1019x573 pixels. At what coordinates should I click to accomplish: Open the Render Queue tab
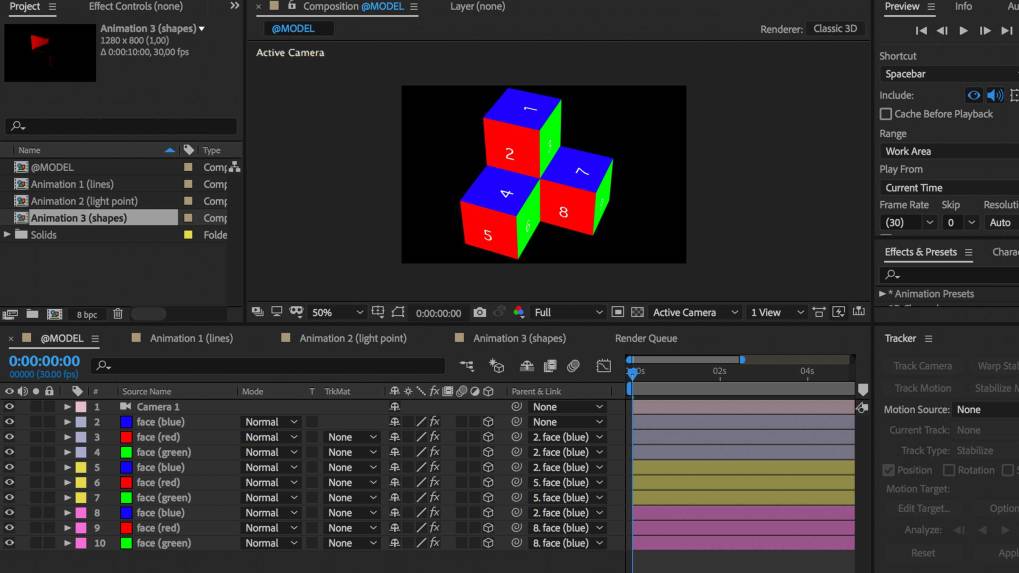pyautogui.click(x=645, y=339)
